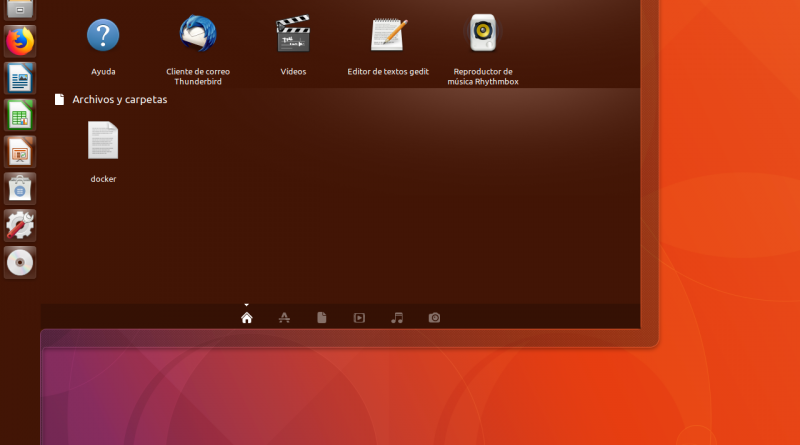Open Ubuntu Software from the launcher

point(20,189)
